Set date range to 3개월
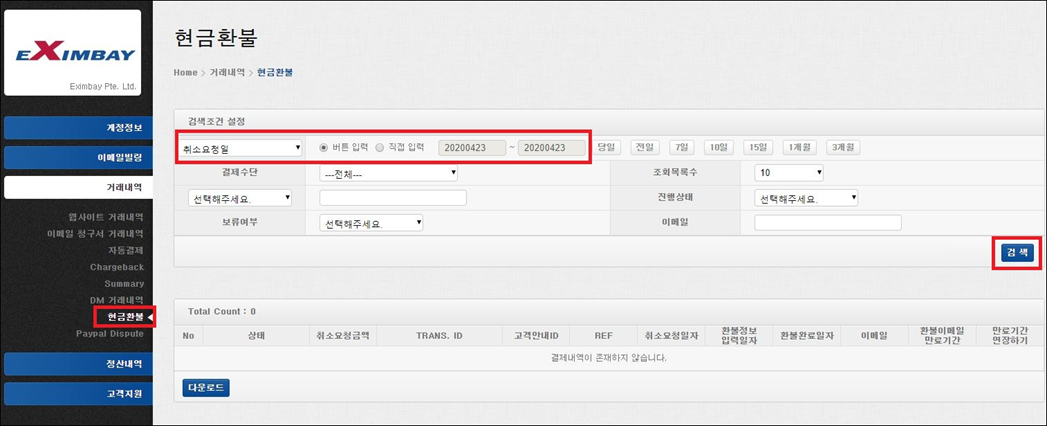Image resolution: width=1047 pixels, height=426 pixels. [x=843, y=148]
